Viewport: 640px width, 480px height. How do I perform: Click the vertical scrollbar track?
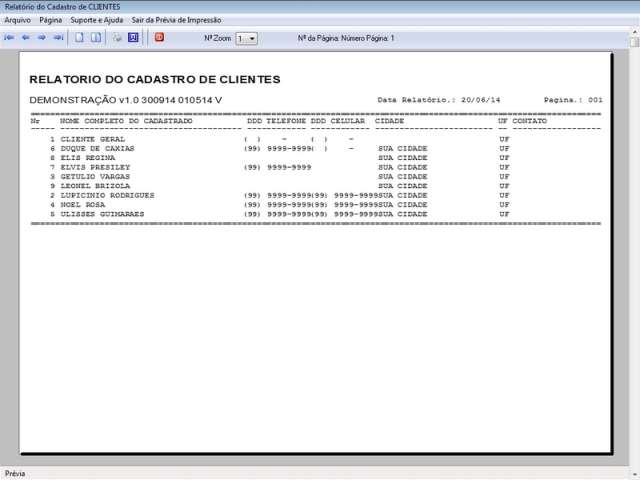pos(634,250)
